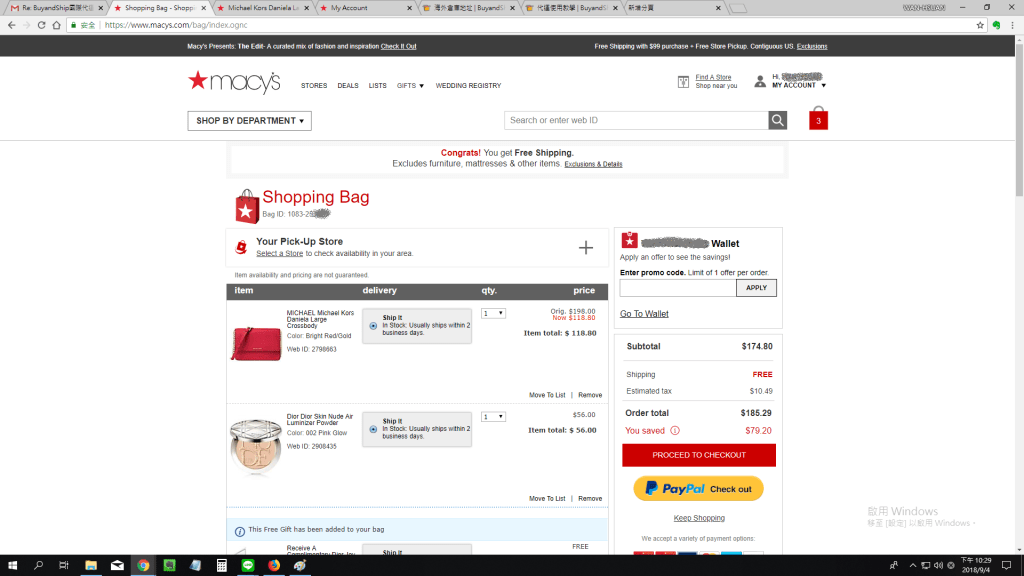Screen dimensions: 1024x576
Task: Bookmark page with star icon
Action: point(980,25)
